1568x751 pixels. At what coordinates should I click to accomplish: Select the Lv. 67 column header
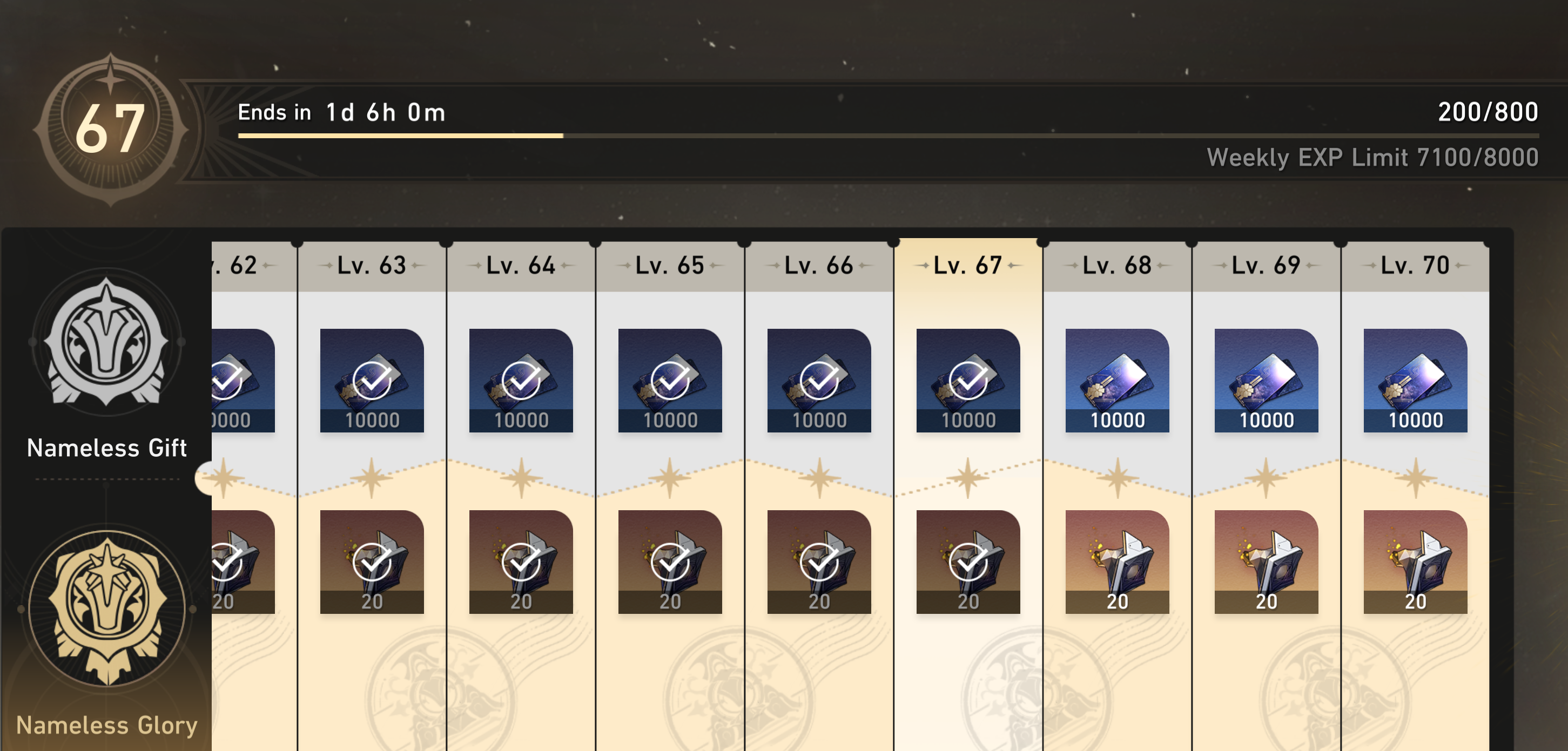click(x=968, y=265)
